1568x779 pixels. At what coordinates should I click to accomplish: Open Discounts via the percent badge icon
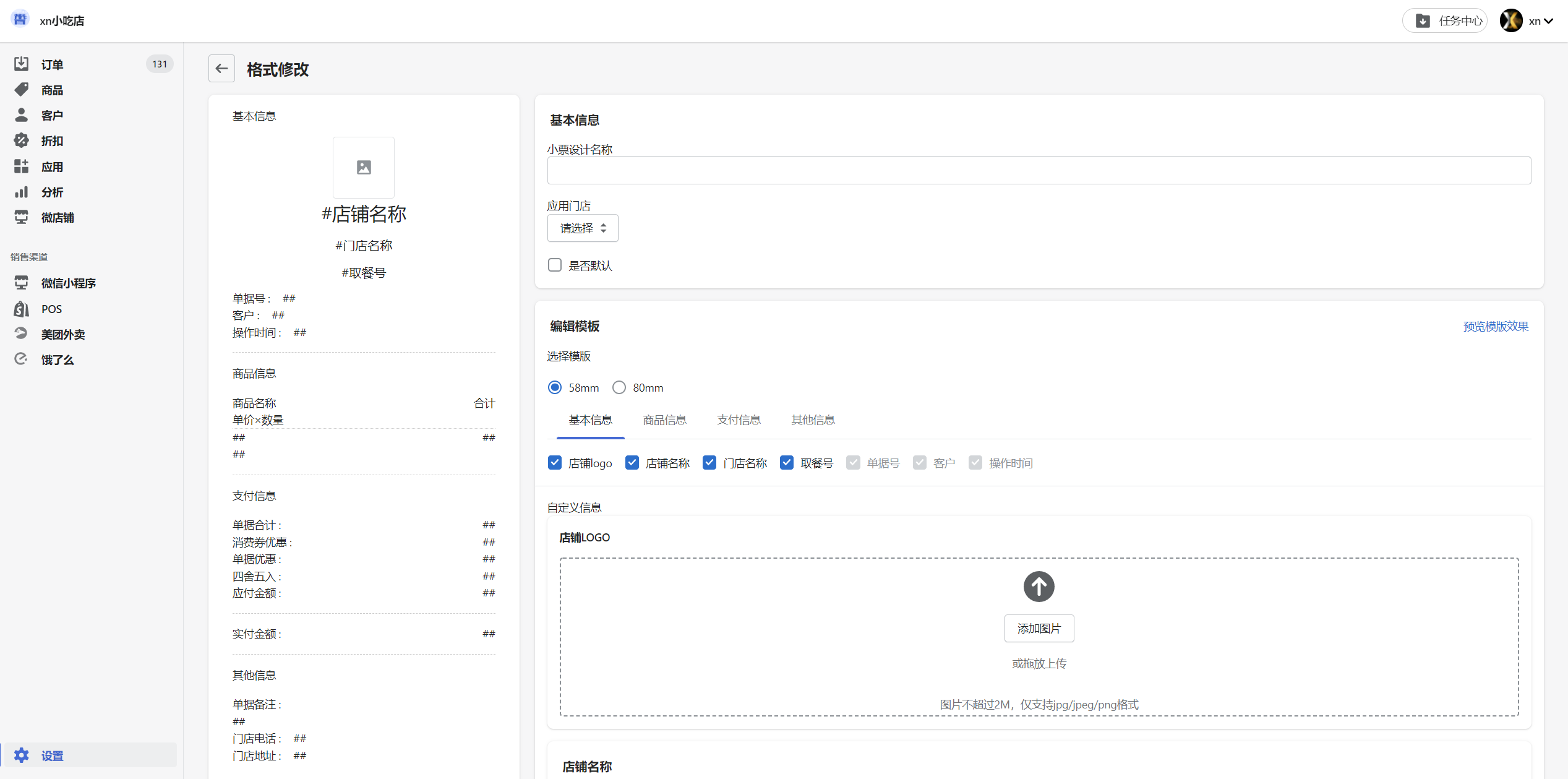coord(21,140)
